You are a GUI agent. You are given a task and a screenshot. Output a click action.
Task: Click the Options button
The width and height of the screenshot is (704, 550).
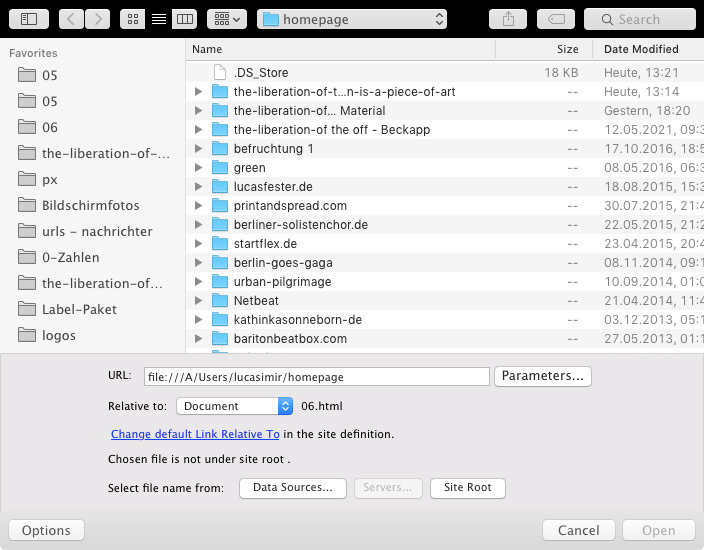coord(46,531)
